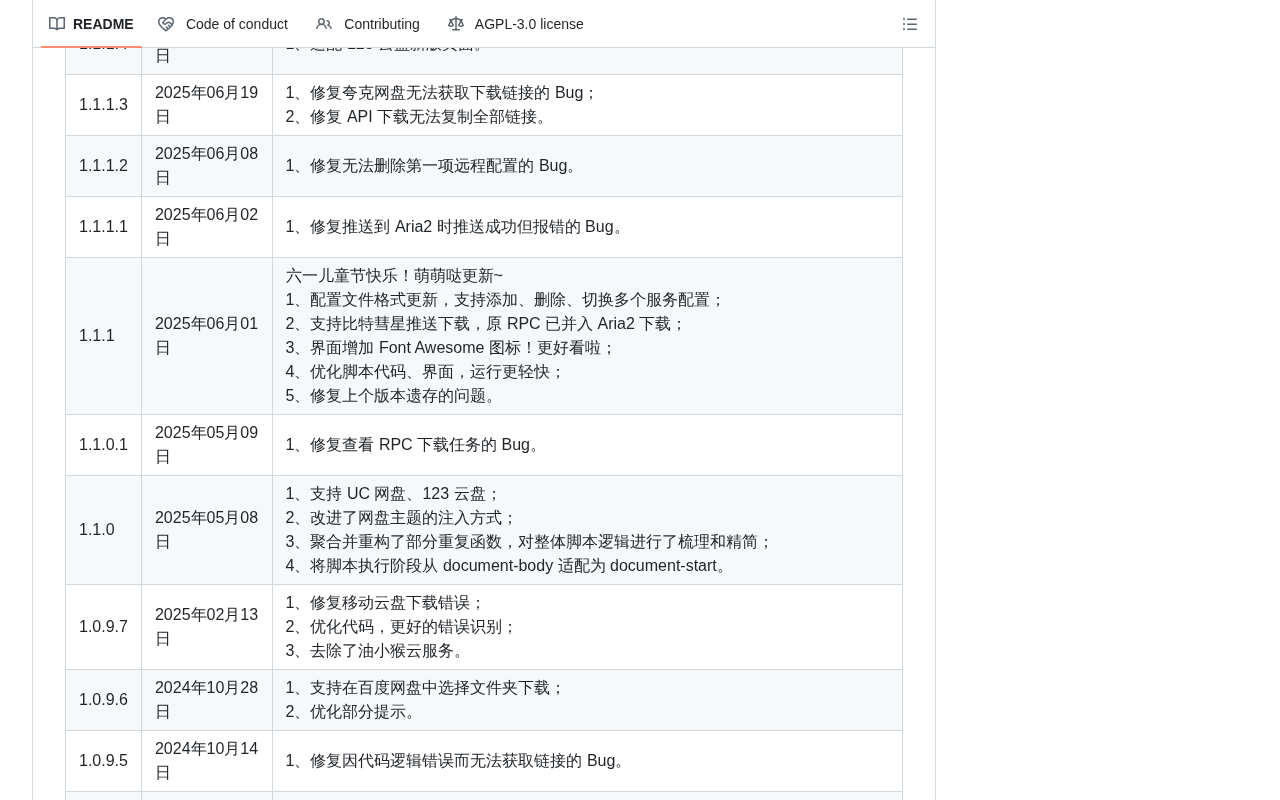Click the 修复移动云盘下载错误 line
1280x800 pixels.
(385, 603)
